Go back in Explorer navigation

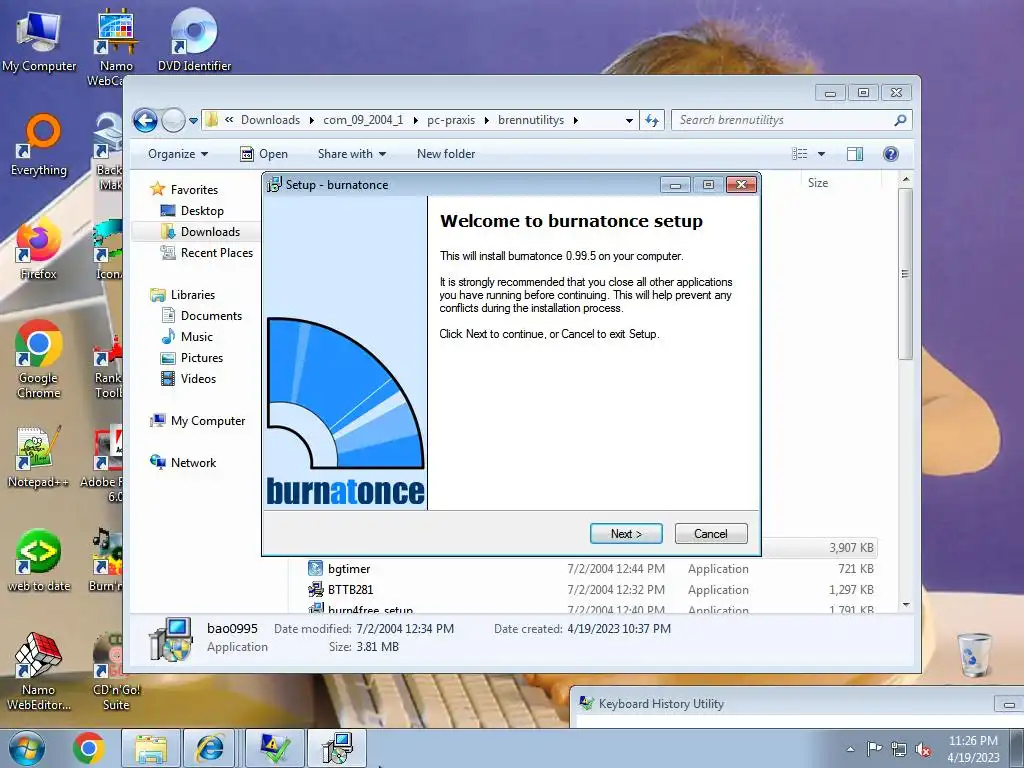pos(145,120)
